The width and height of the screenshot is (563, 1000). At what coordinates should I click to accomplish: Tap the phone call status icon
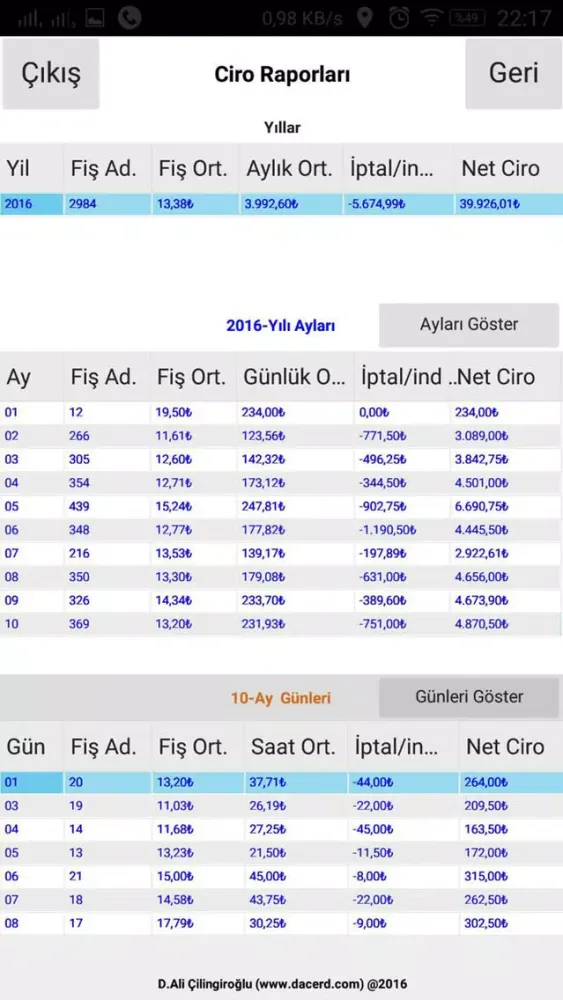[129, 18]
